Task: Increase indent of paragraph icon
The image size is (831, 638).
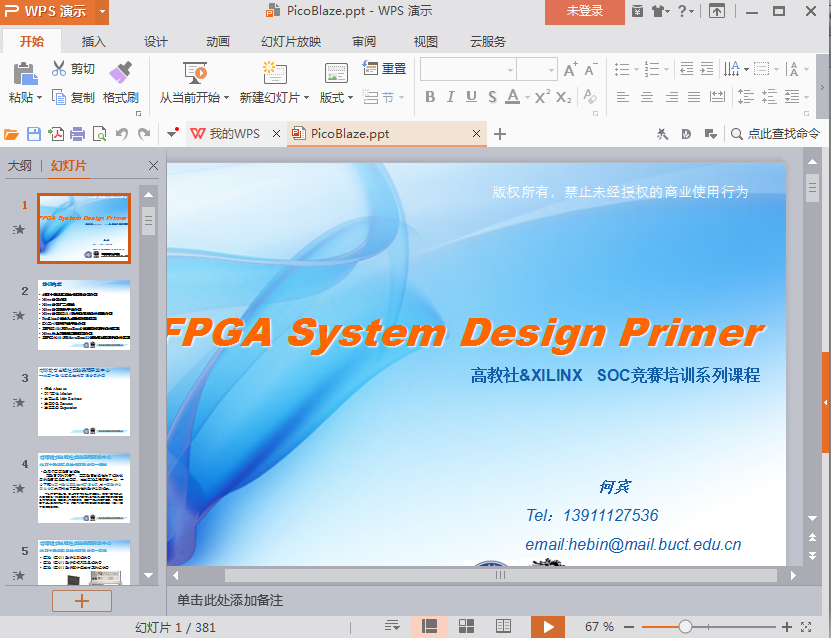Action: 706,69
